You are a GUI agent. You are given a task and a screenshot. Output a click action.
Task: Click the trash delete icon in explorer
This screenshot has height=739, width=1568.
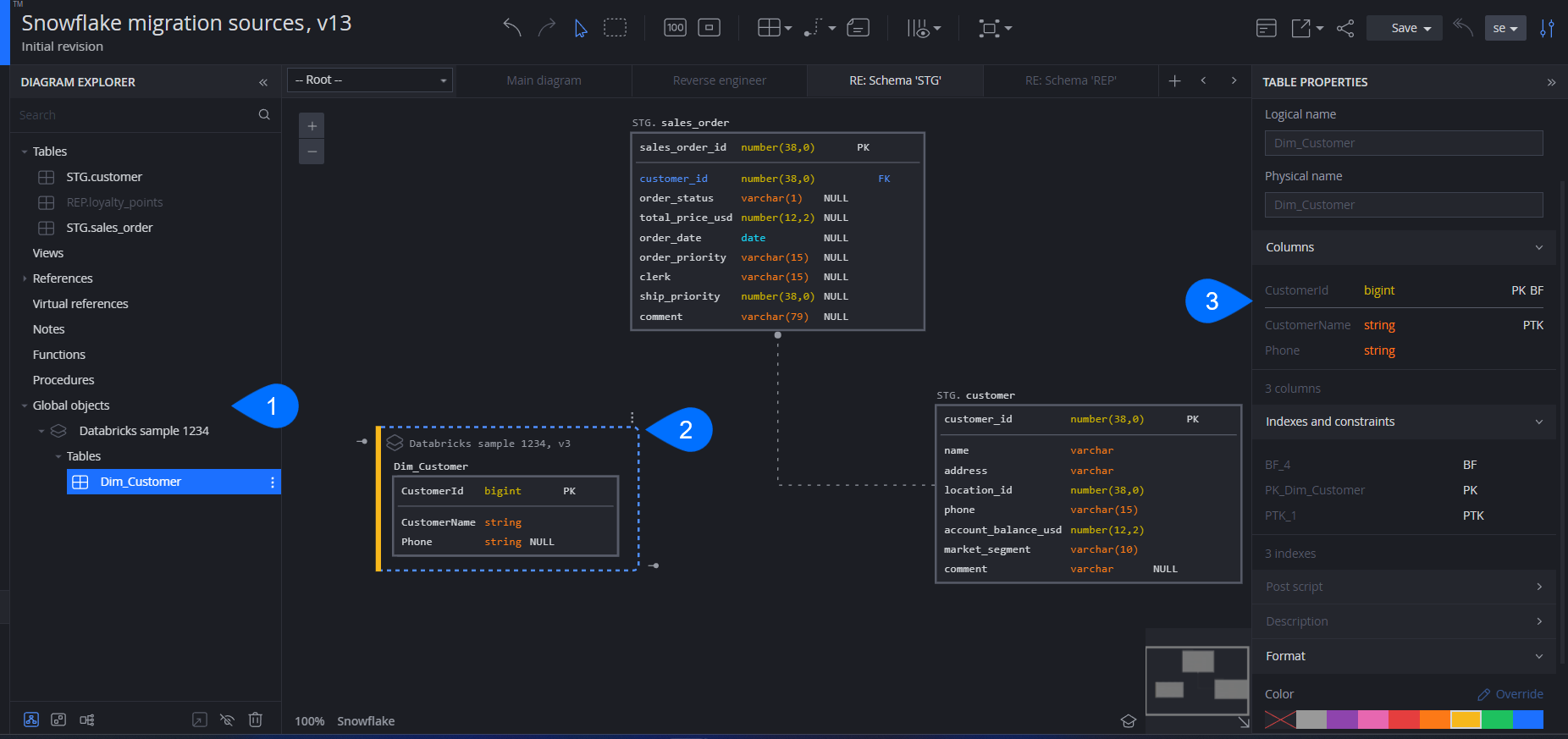(x=255, y=720)
